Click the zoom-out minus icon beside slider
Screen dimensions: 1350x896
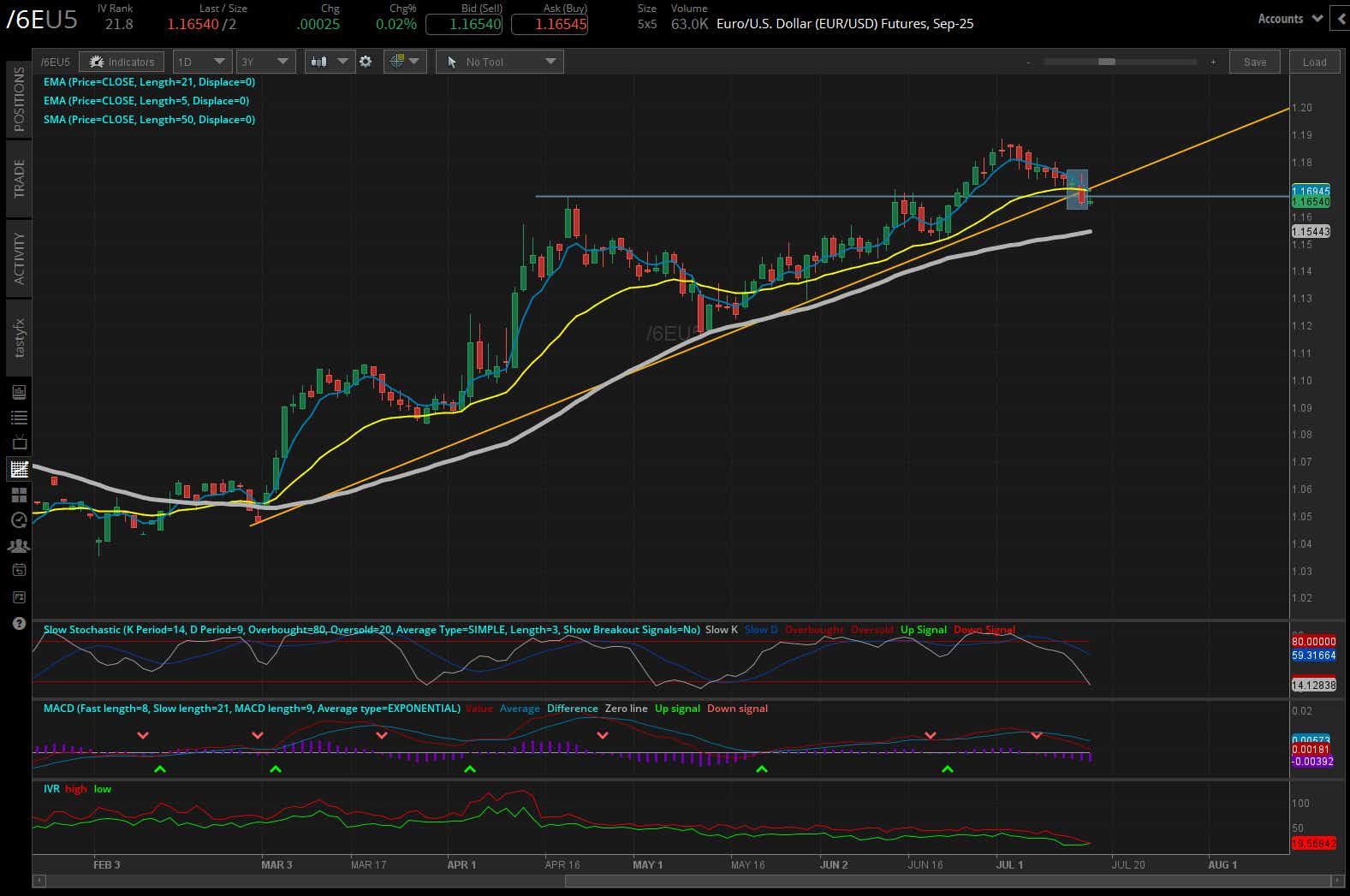click(x=1028, y=62)
